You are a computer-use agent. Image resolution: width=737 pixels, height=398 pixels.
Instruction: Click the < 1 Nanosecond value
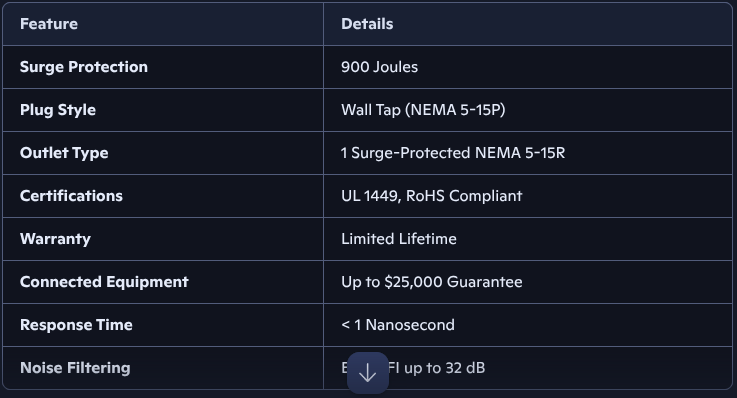(x=398, y=325)
